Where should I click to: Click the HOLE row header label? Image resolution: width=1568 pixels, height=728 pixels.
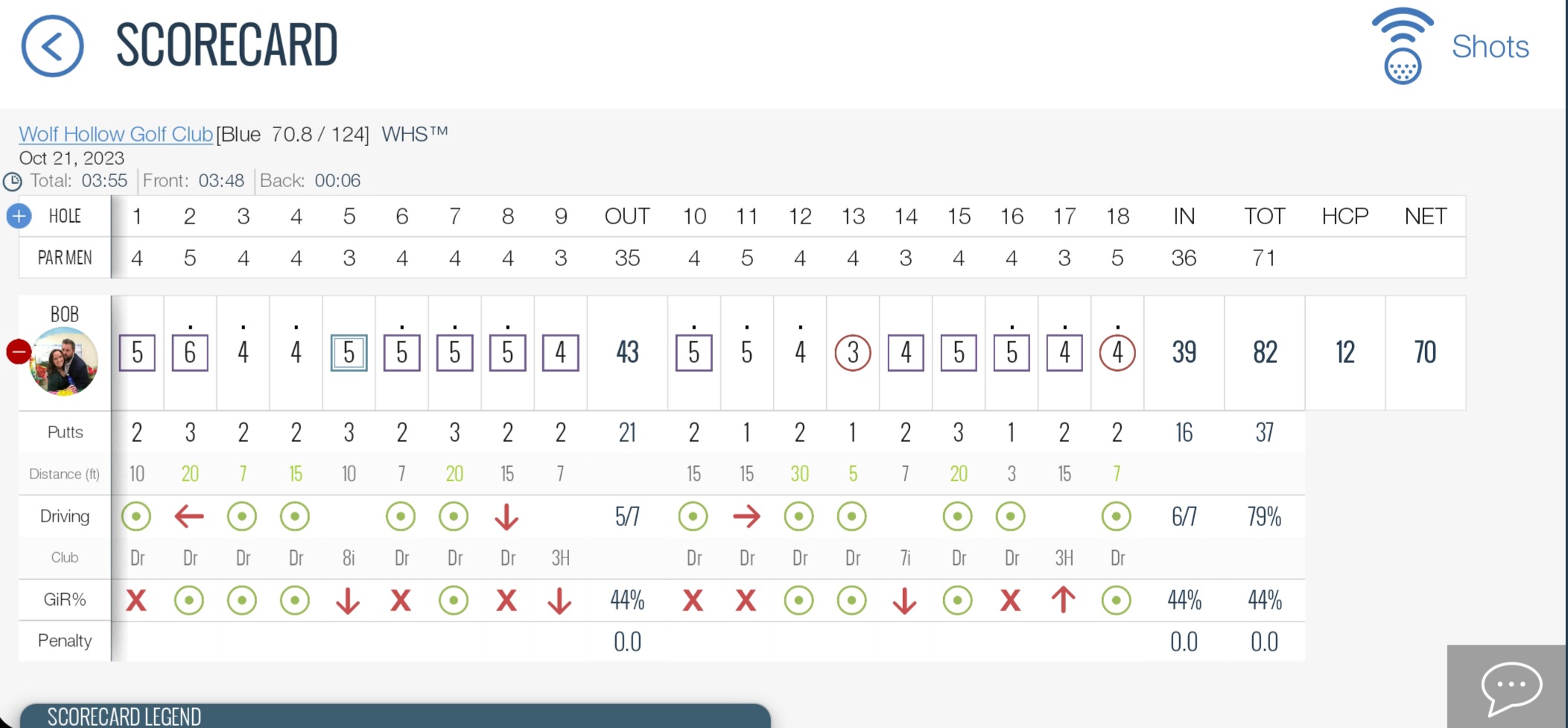65,216
